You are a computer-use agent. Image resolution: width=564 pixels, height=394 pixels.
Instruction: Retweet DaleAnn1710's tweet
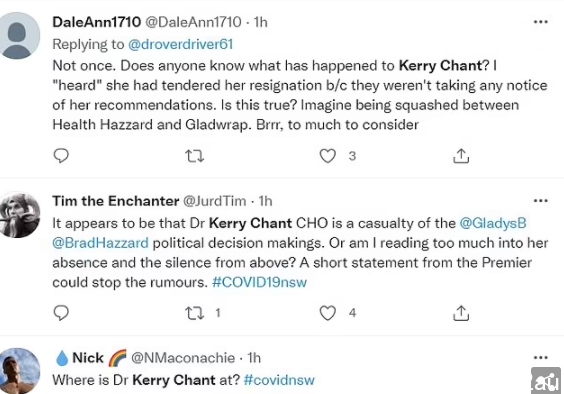(195, 156)
